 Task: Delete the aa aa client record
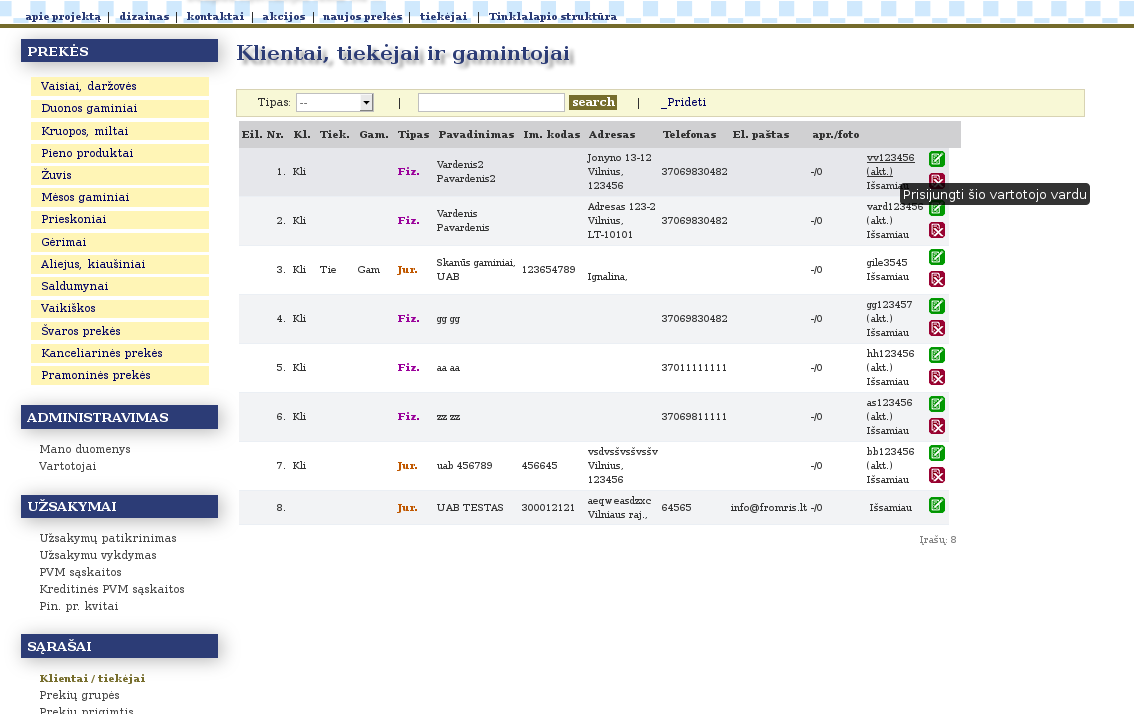[x=937, y=378]
